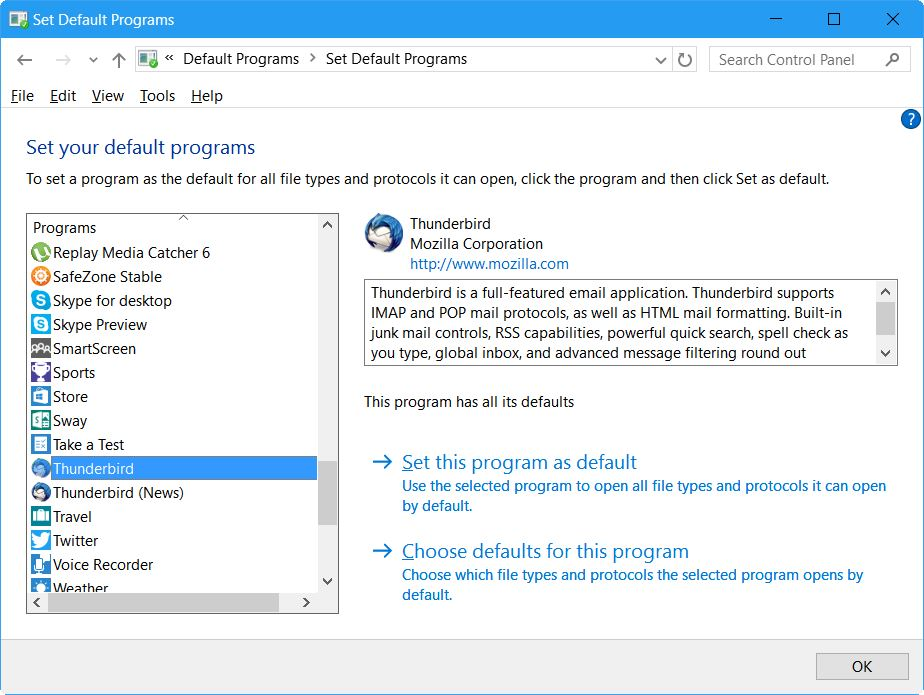The height and width of the screenshot is (695, 924).
Task: Click Set Default Programs breadcrumb segment
Action: (x=396, y=59)
